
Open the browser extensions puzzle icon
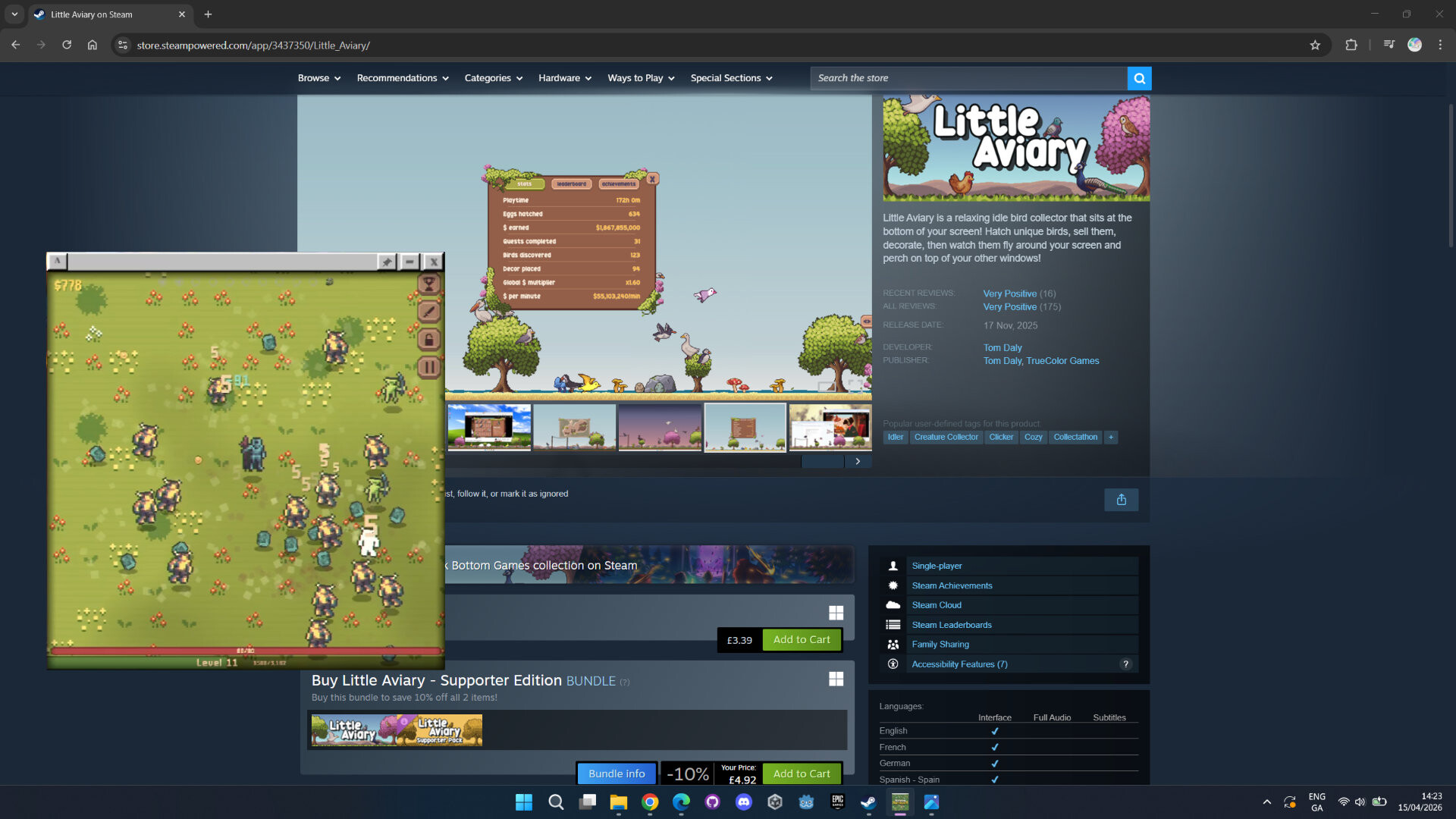pyautogui.click(x=1351, y=45)
